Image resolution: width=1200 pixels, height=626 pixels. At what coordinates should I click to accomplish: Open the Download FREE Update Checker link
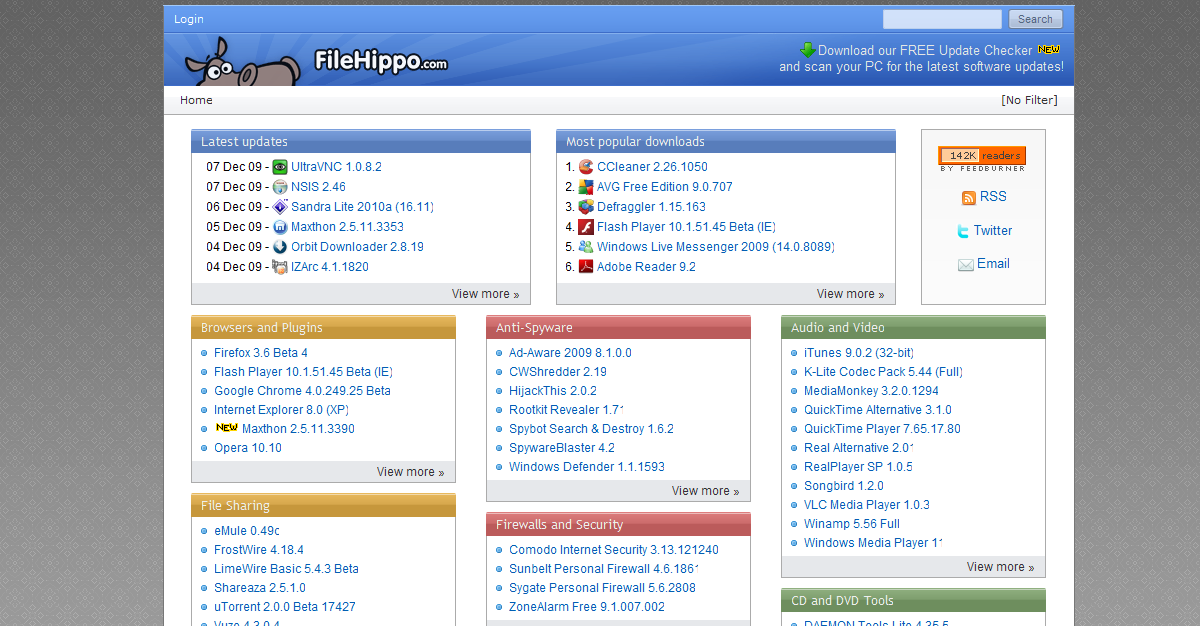click(x=925, y=50)
